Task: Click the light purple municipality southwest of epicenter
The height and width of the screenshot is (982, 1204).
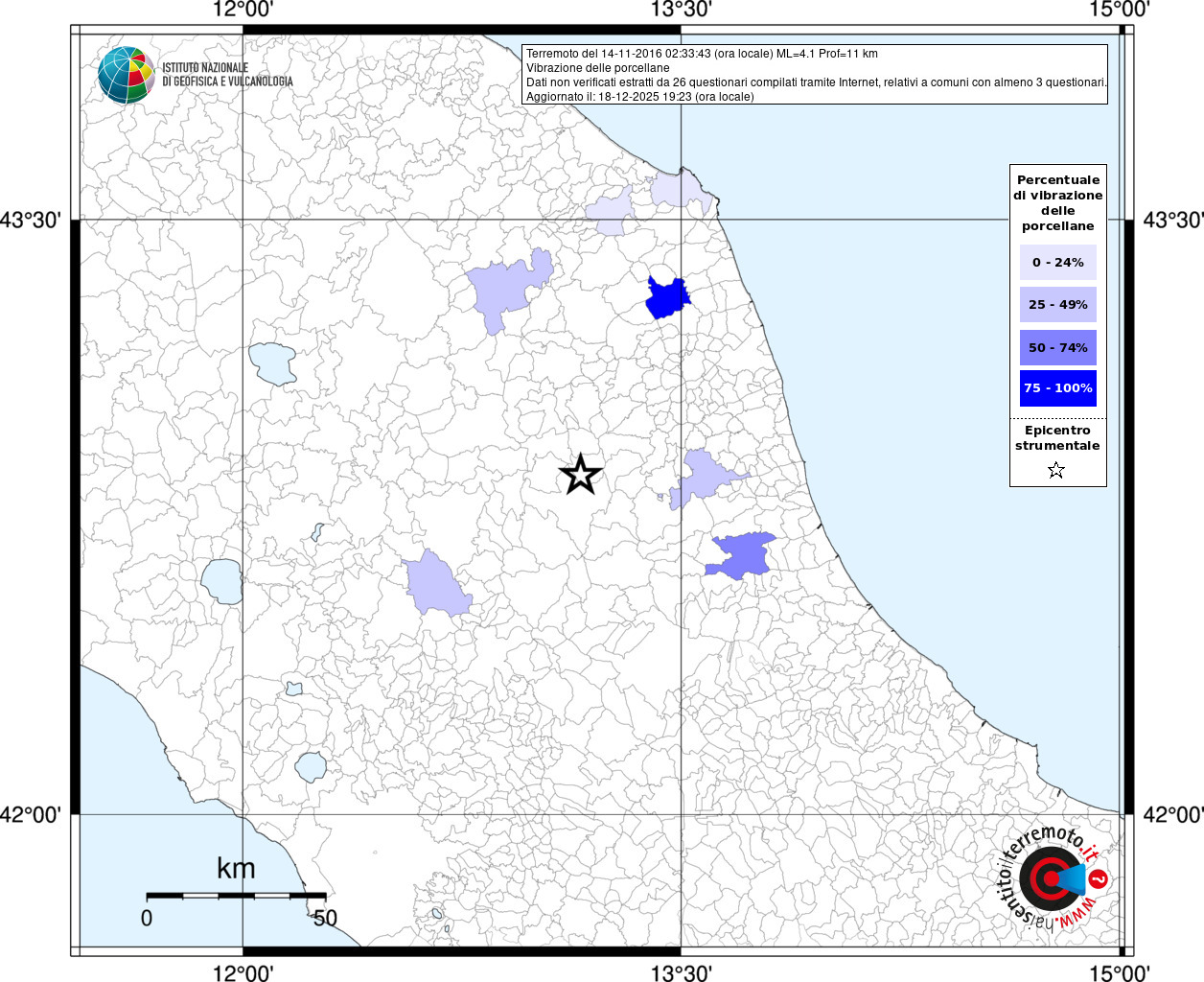Action: [434, 585]
